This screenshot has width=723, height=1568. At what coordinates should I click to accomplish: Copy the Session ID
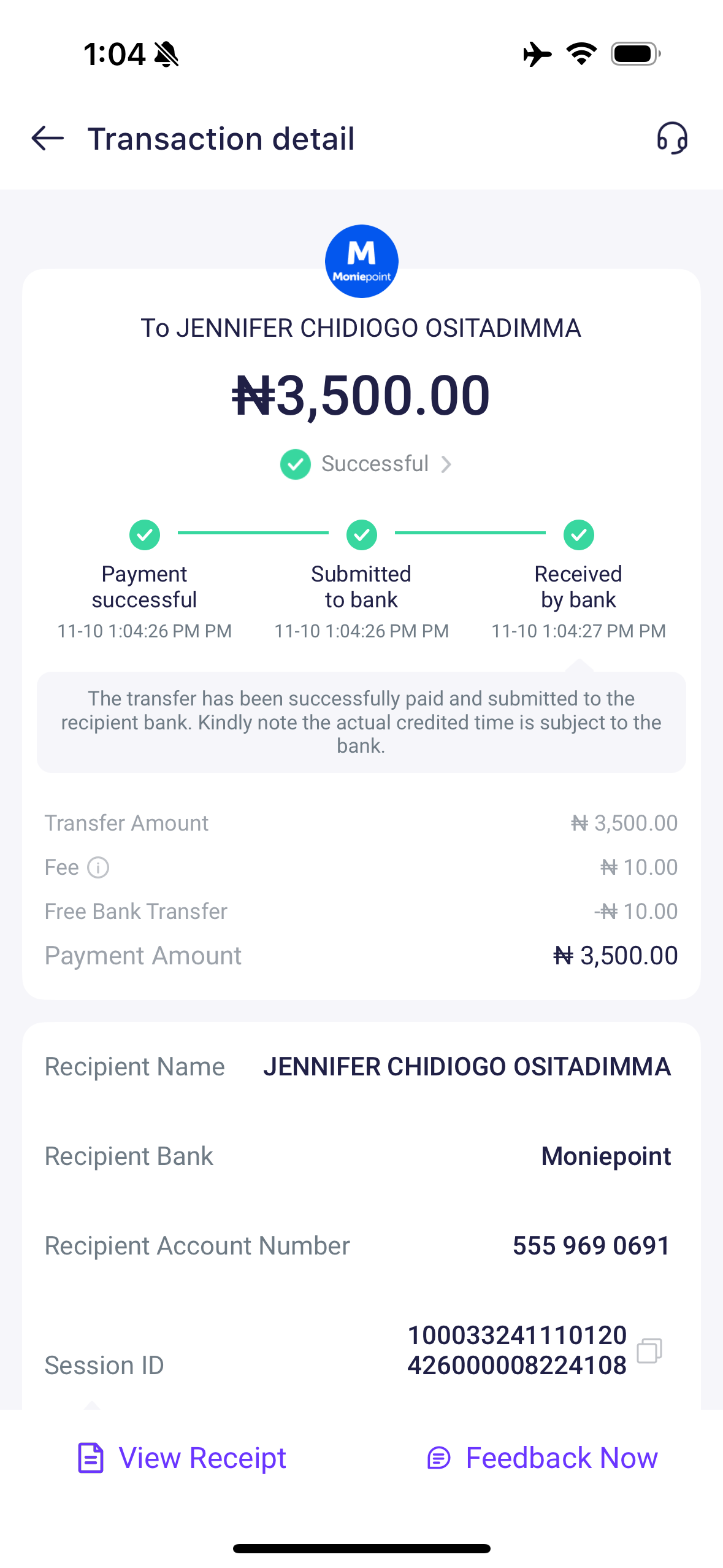tap(649, 1350)
